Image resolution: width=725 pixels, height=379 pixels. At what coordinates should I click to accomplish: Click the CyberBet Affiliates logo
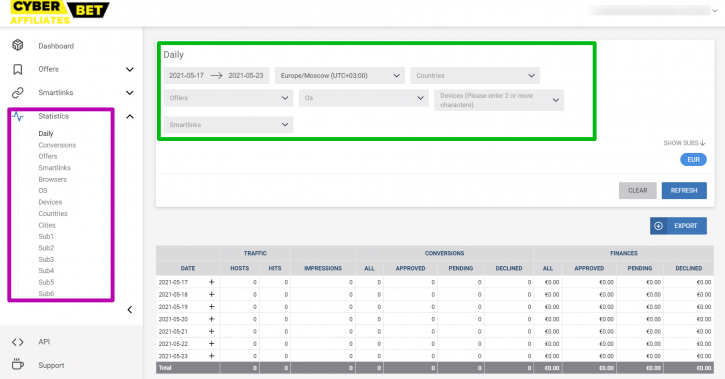click(x=59, y=12)
